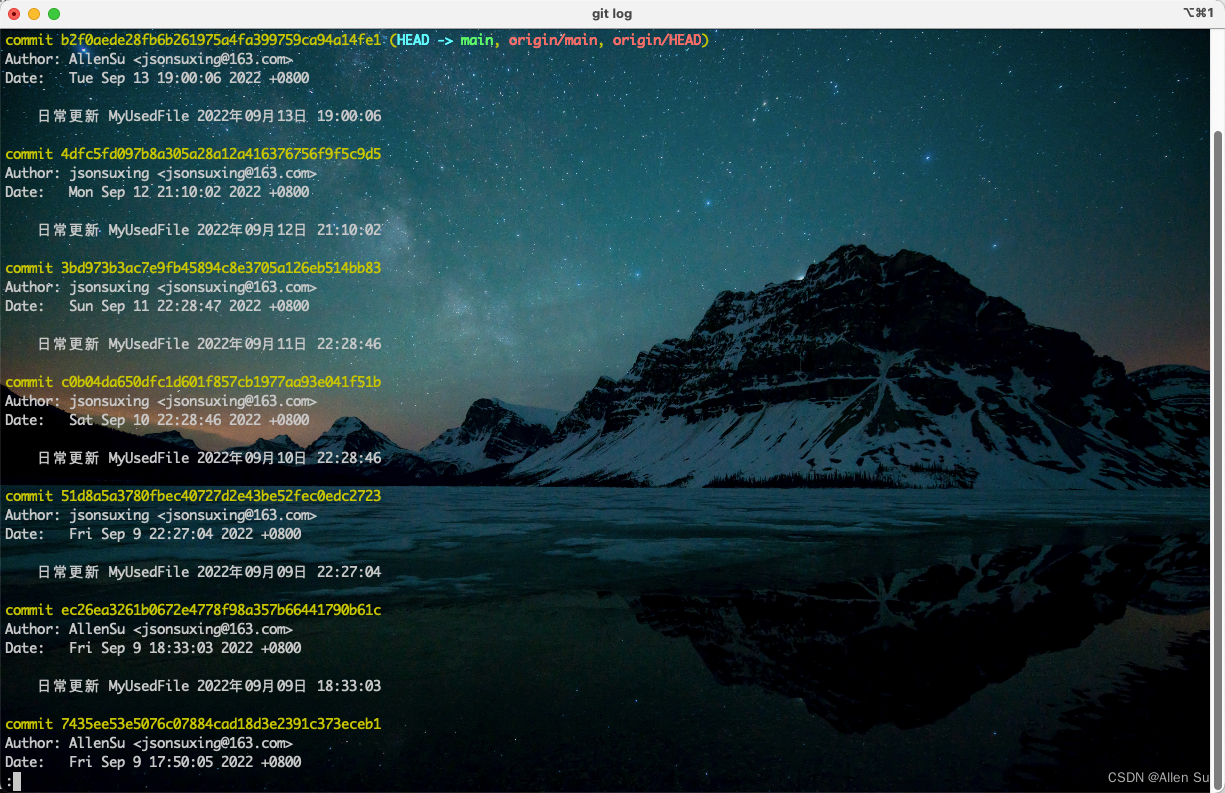This screenshot has width=1225, height=793.
Task: Click the red close window button
Action: (14, 14)
